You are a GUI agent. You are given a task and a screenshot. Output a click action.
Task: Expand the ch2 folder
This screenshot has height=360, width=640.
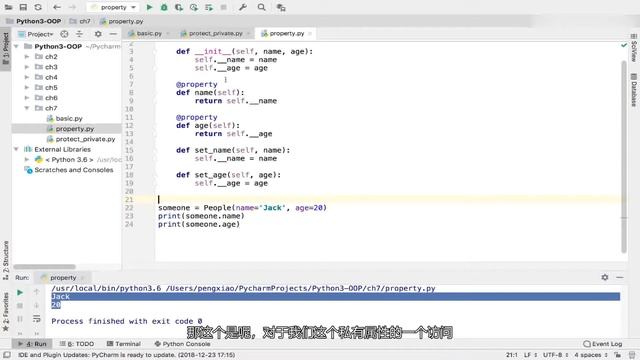click(x=27, y=57)
